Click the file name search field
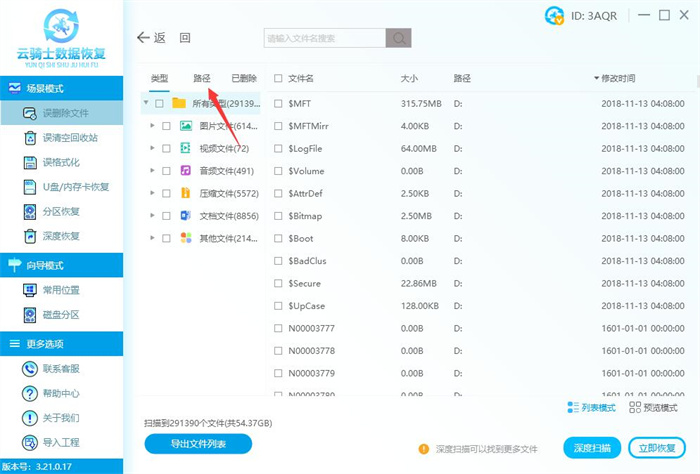This screenshot has width=700, height=474. 324,38
